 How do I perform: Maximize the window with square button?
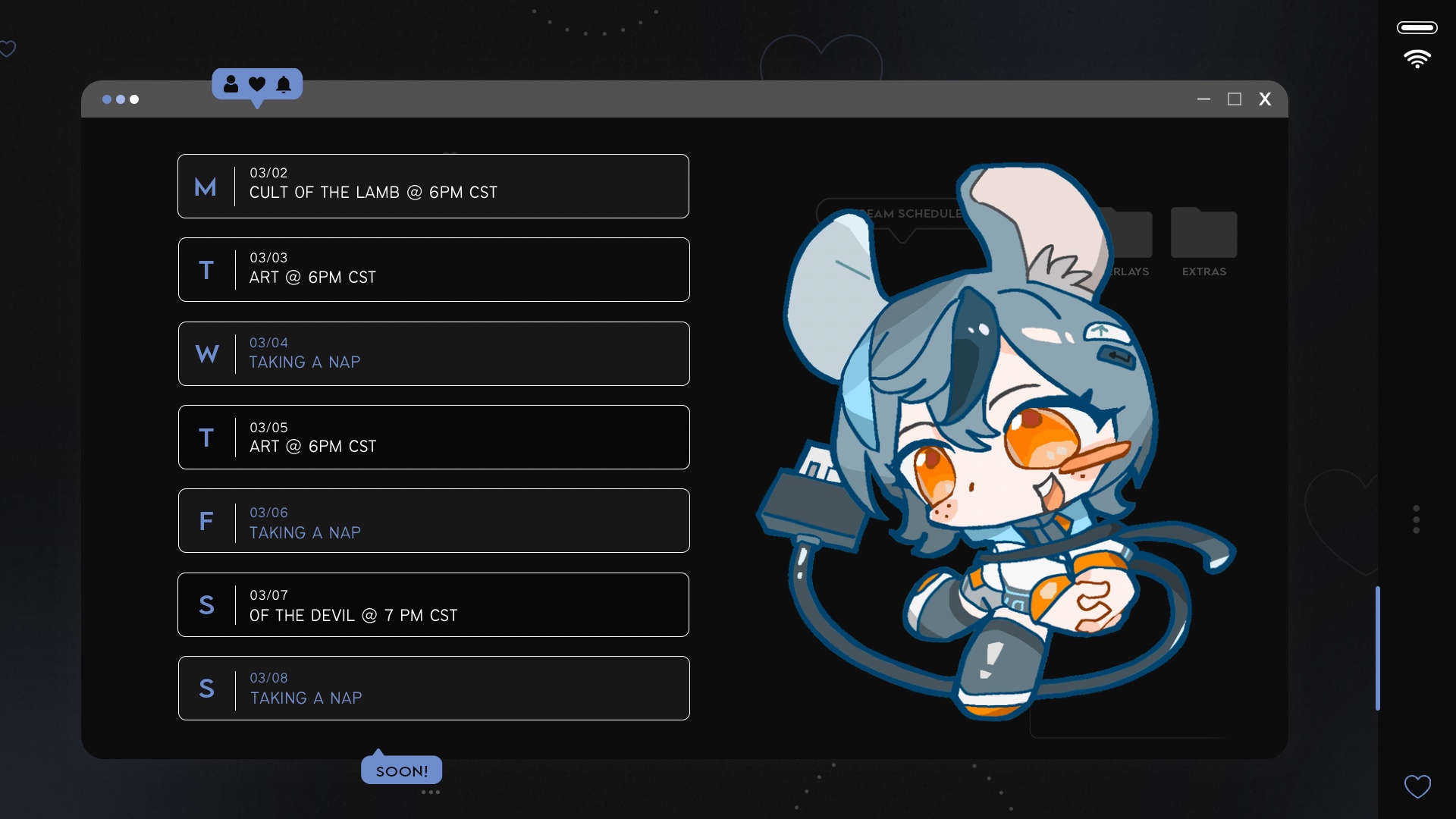1235,99
